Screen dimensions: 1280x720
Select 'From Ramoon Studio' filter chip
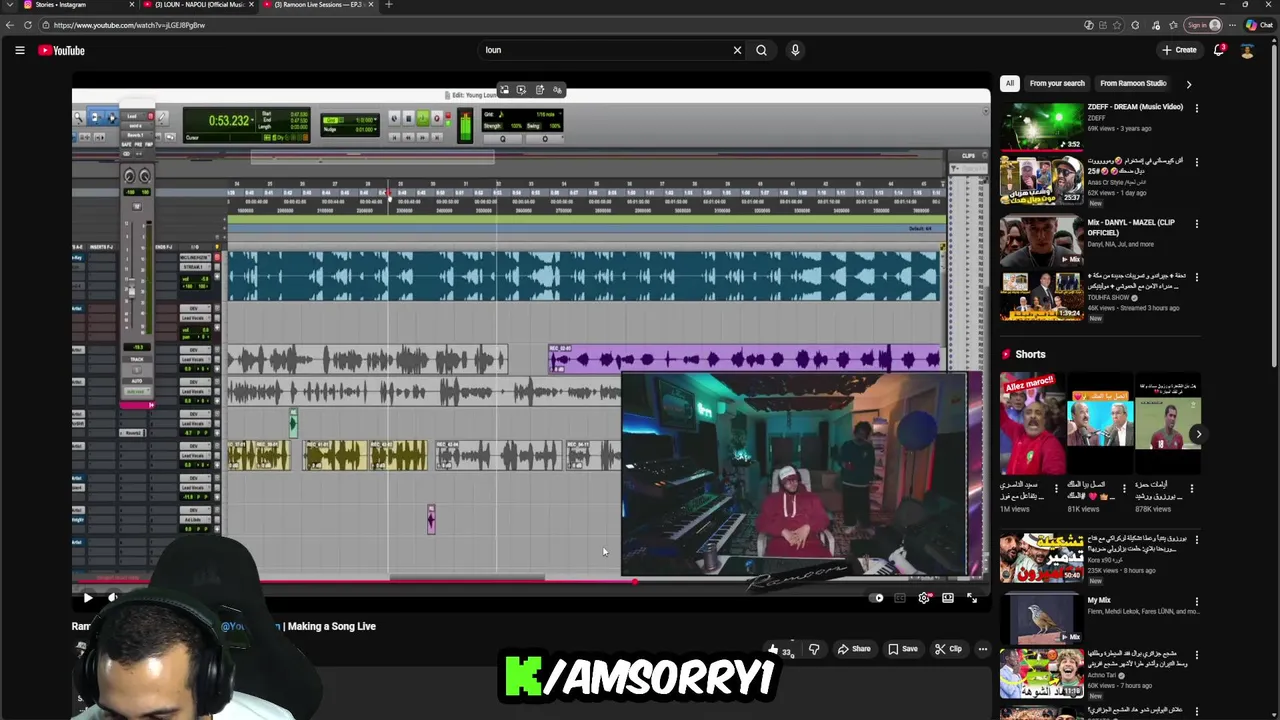[x=1133, y=84]
